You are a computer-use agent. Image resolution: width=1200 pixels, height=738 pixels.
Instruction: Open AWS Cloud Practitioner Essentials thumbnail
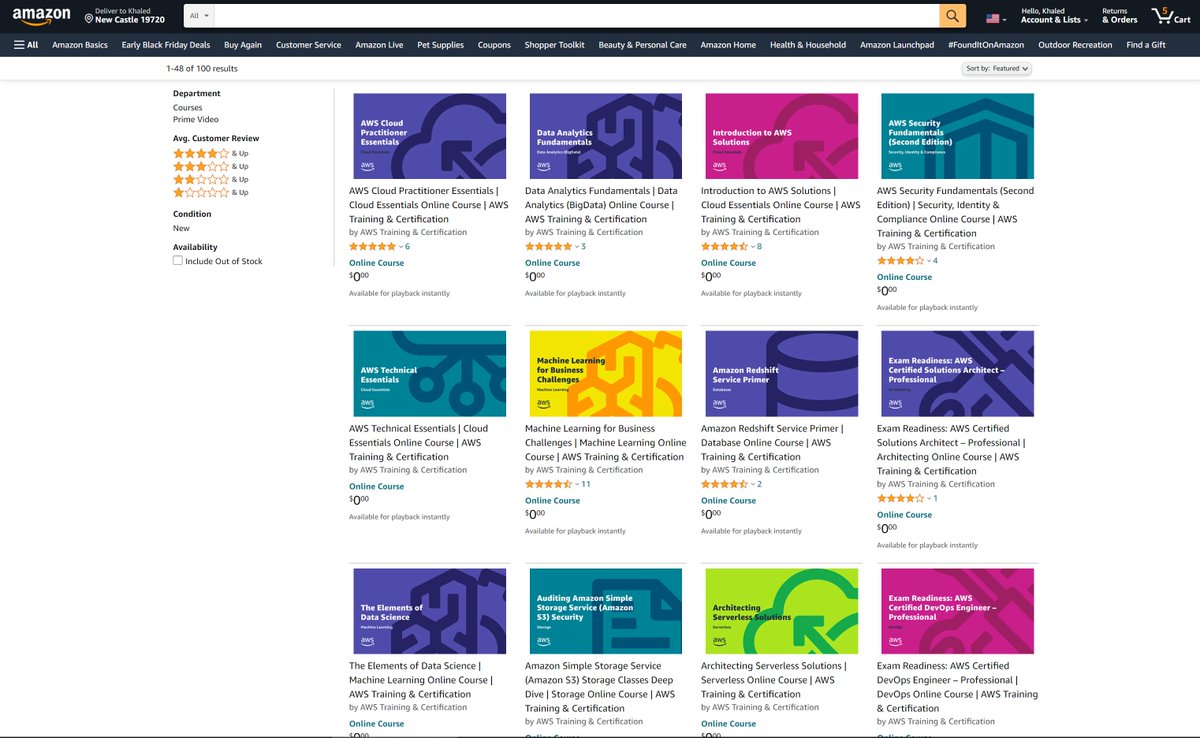430,136
